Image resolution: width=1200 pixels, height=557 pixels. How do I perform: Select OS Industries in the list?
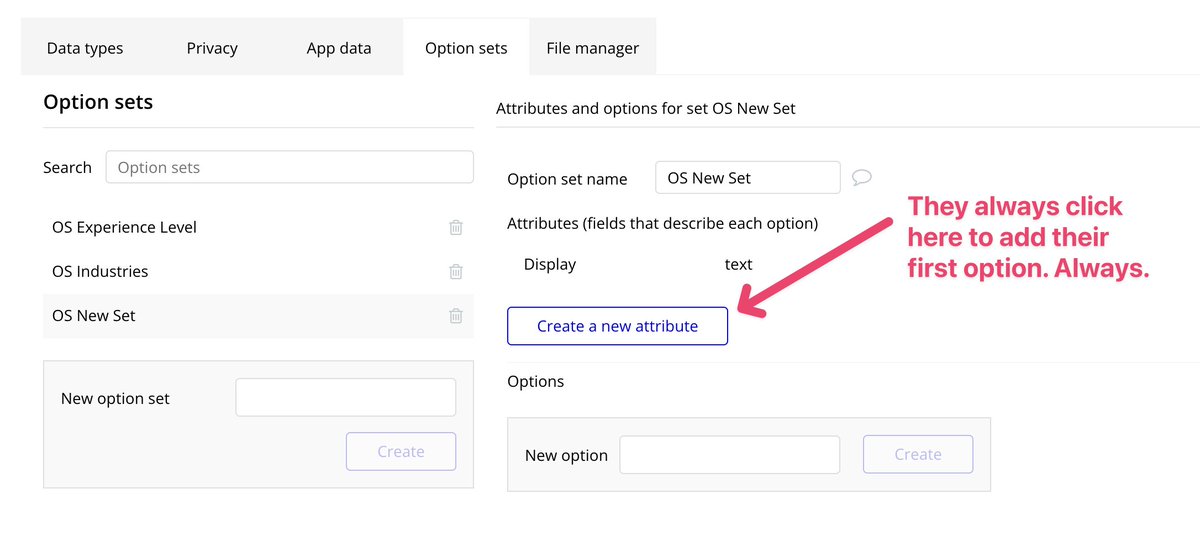pos(258,271)
